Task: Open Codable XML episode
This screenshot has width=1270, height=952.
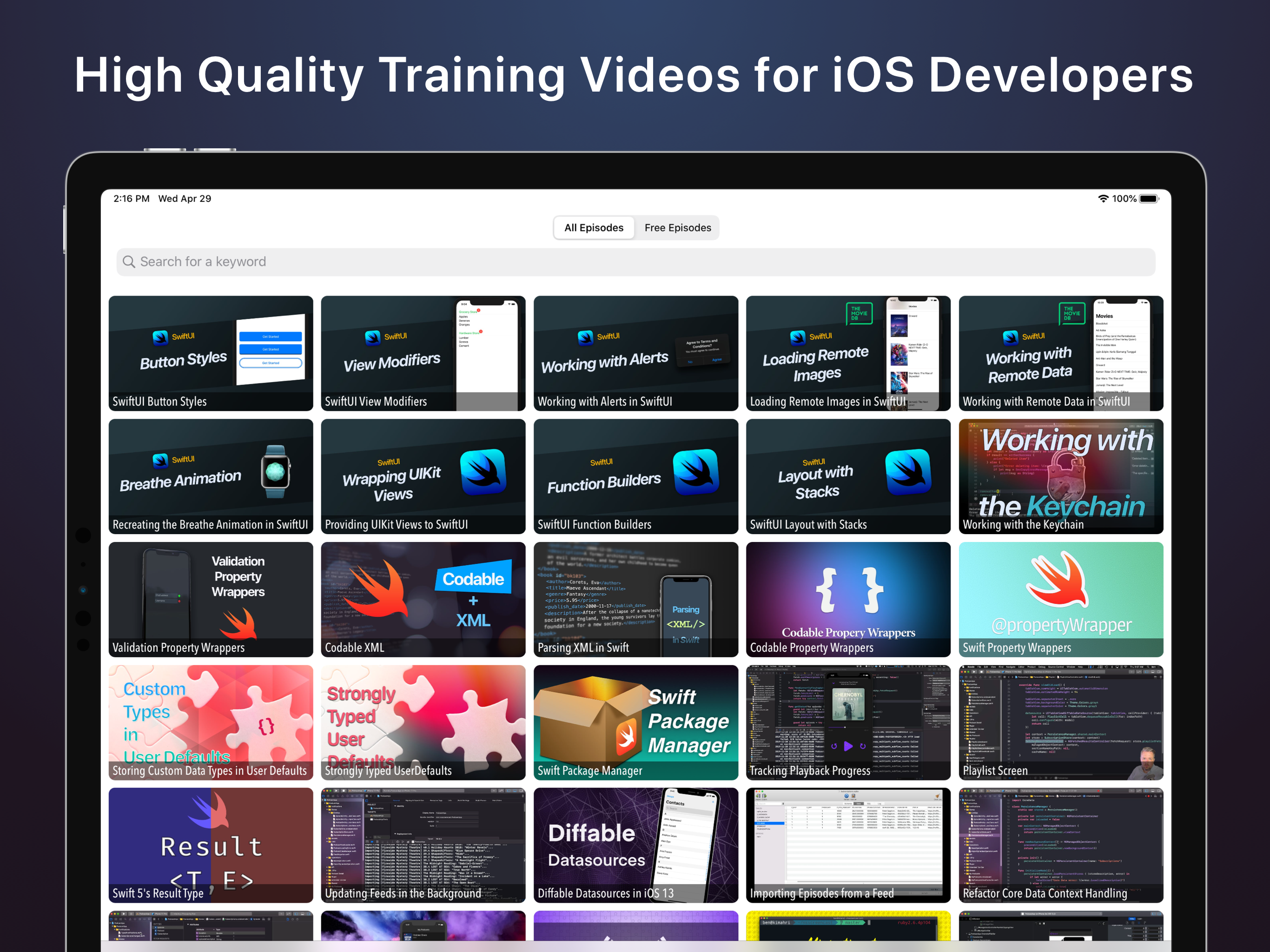Action: pos(423,600)
